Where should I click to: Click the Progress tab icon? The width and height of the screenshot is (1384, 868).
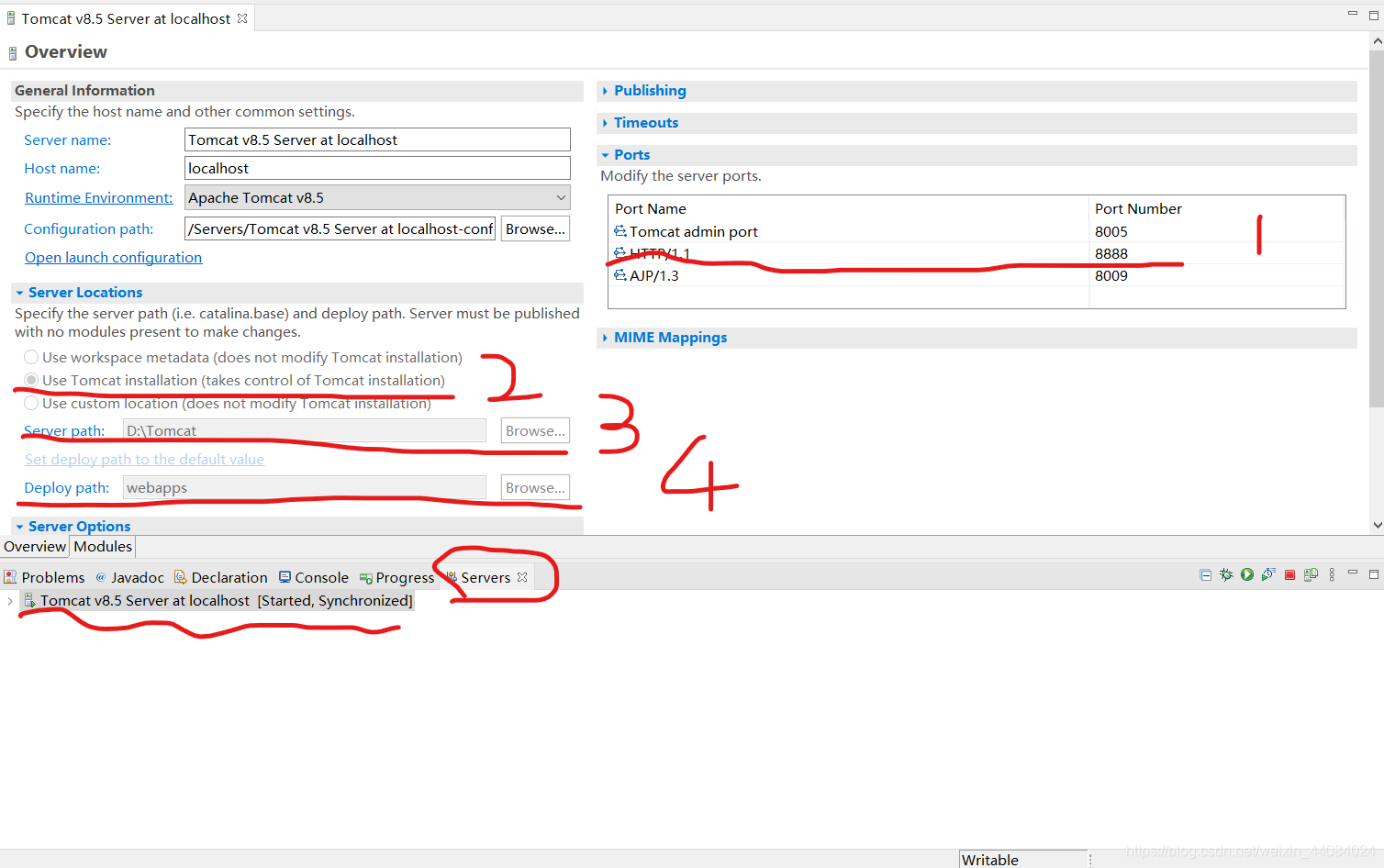(x=366, y=578)
